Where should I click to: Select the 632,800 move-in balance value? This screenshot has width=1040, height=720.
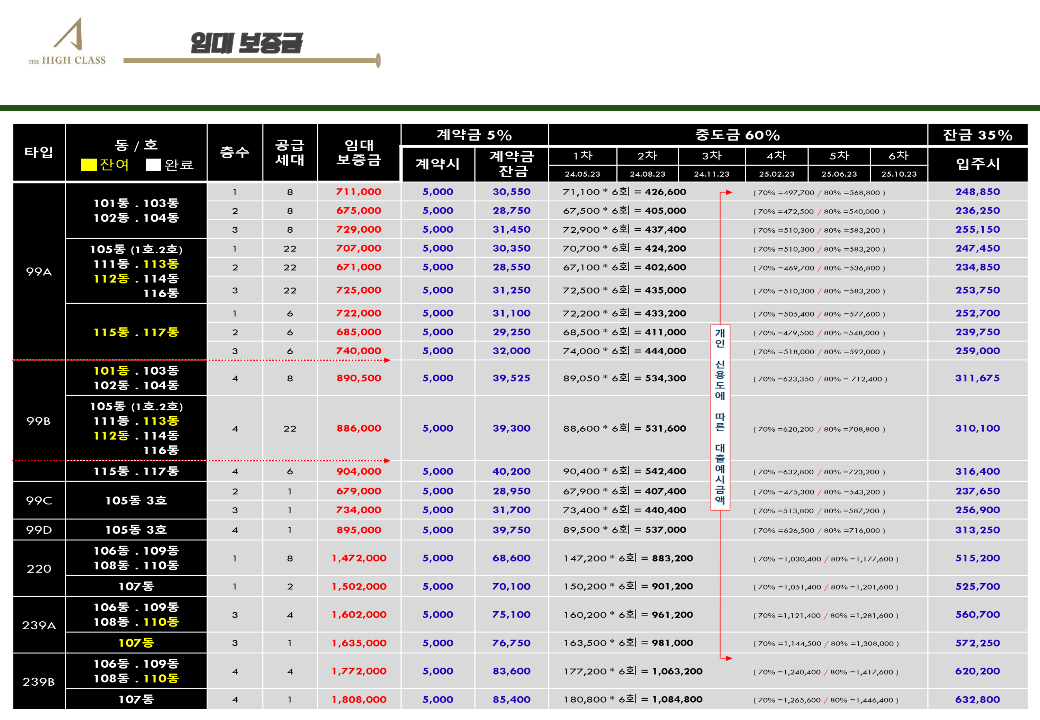pyautogui.click(x=977, y=700)
